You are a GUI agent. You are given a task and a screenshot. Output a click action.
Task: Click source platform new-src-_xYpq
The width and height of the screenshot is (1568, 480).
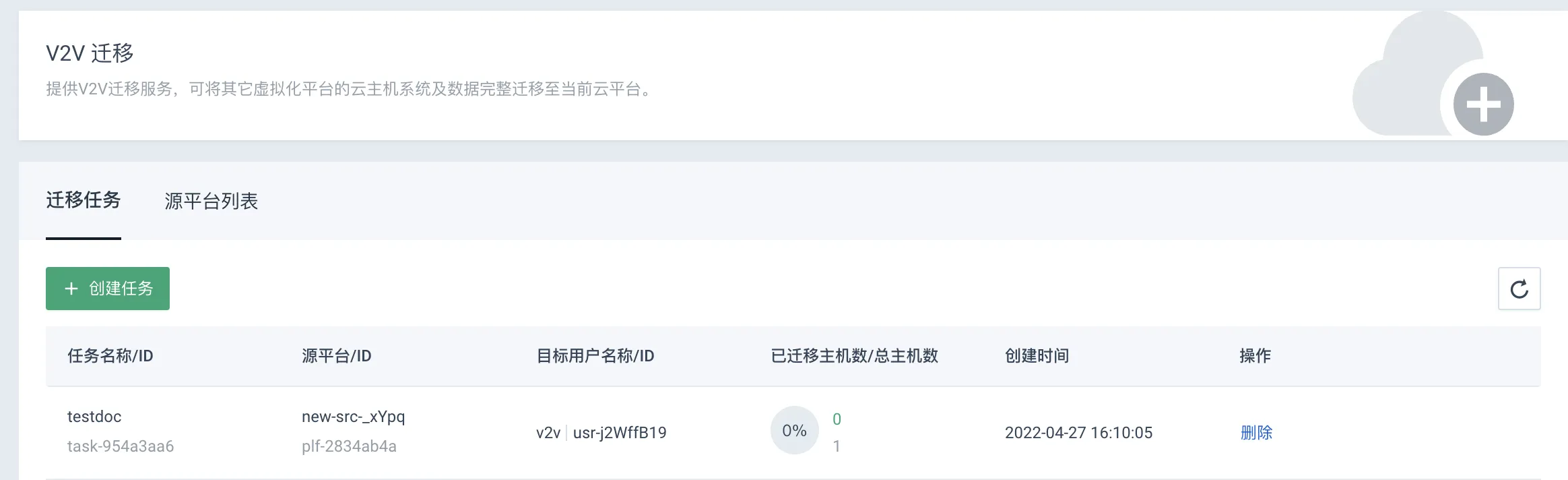coord(354,417)
